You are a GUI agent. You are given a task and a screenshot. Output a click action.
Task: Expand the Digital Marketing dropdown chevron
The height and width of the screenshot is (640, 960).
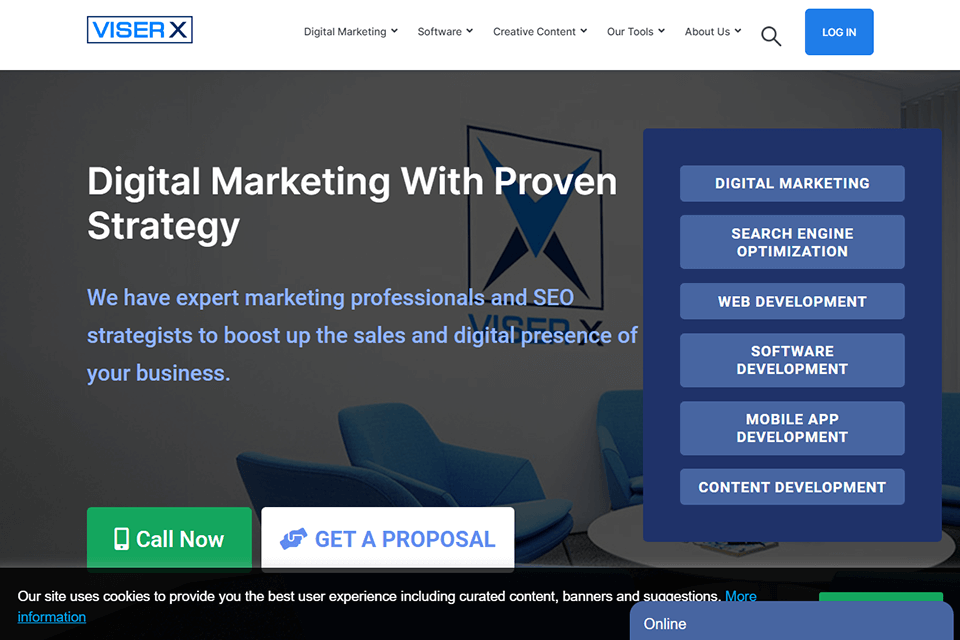click(x=394, y=31)
